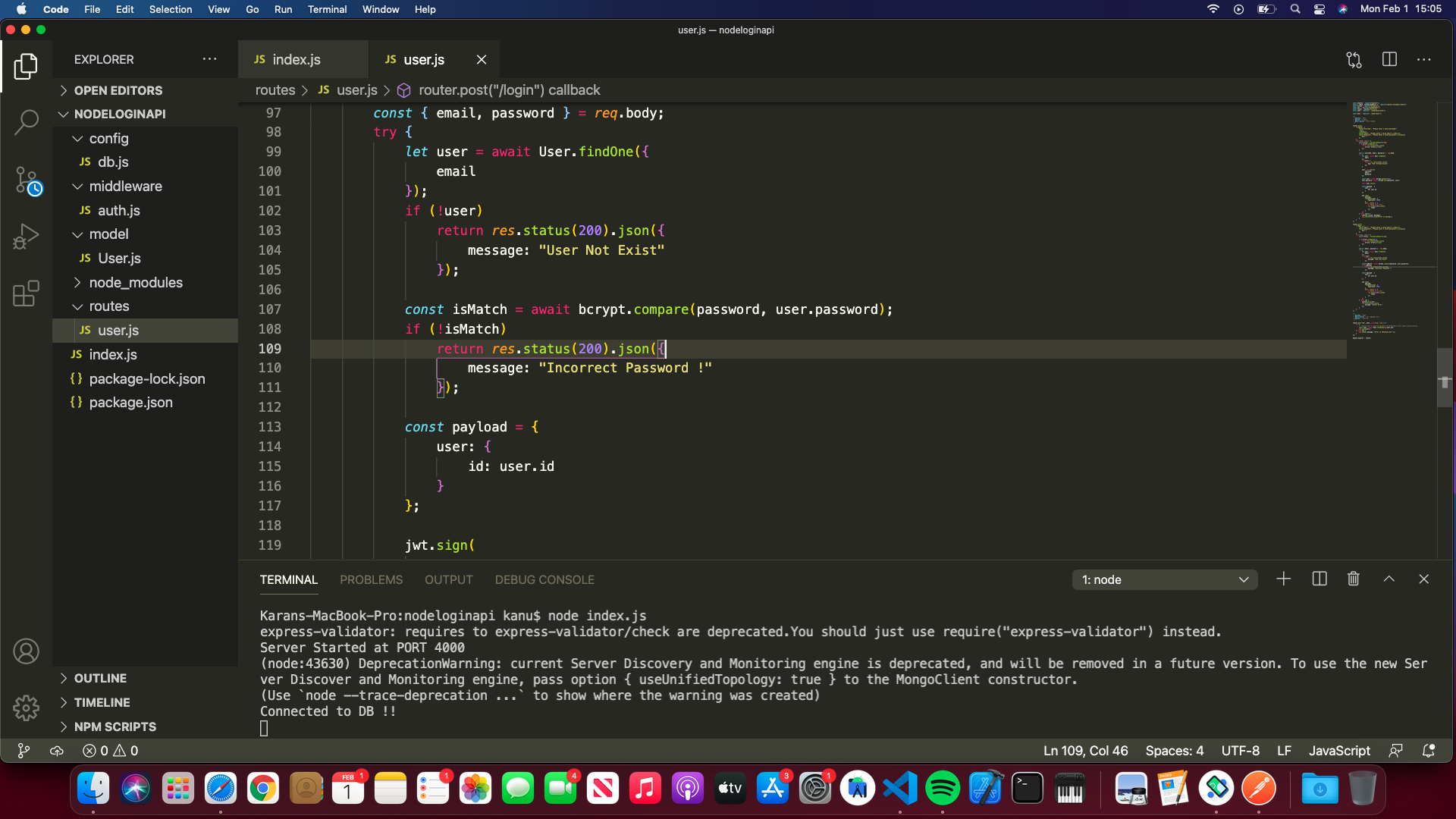1456x819 pixels.
Task: Click the routes breadcrumb segment
Action: [275, 89]
